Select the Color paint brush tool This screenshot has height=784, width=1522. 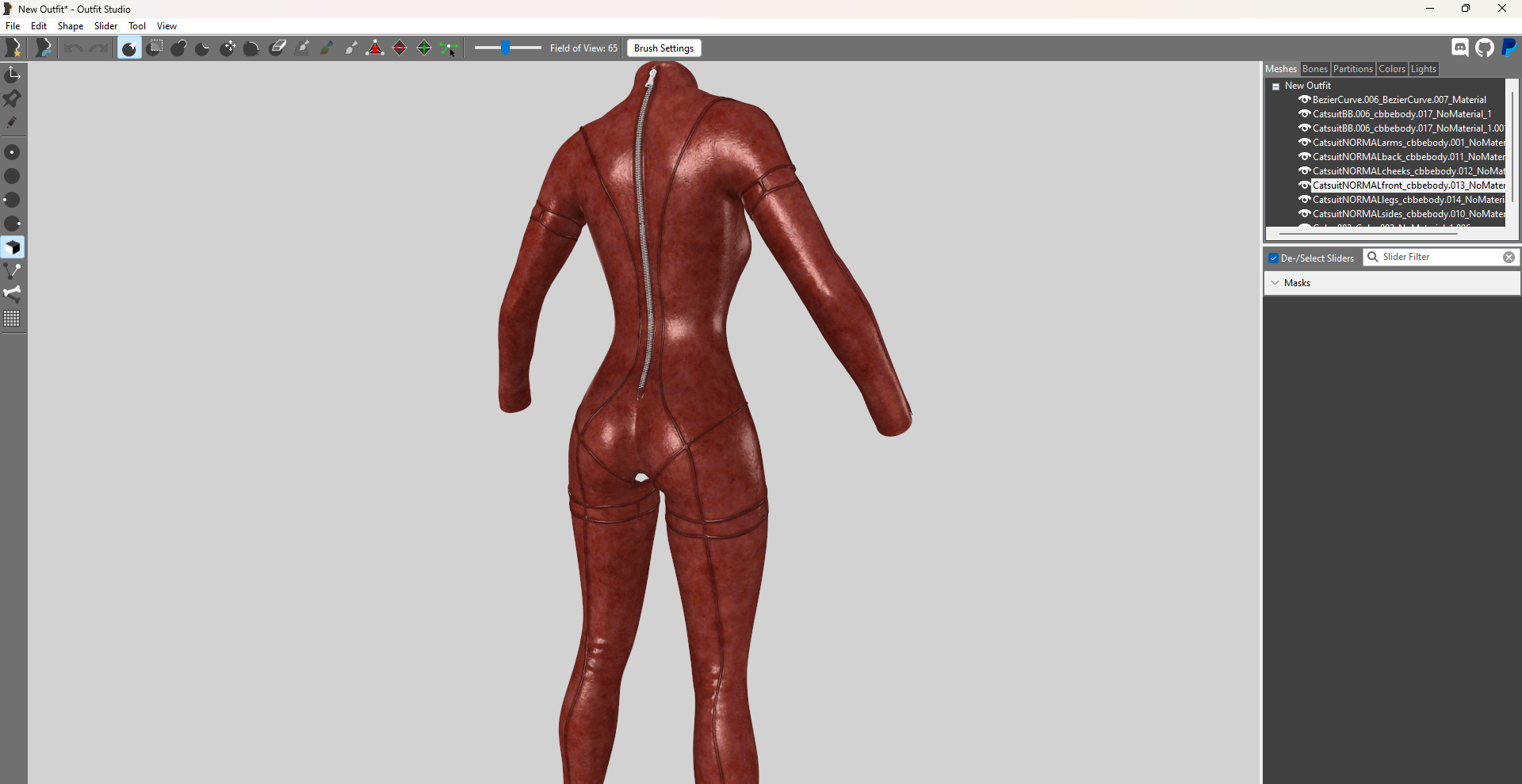tap(326, 48)
